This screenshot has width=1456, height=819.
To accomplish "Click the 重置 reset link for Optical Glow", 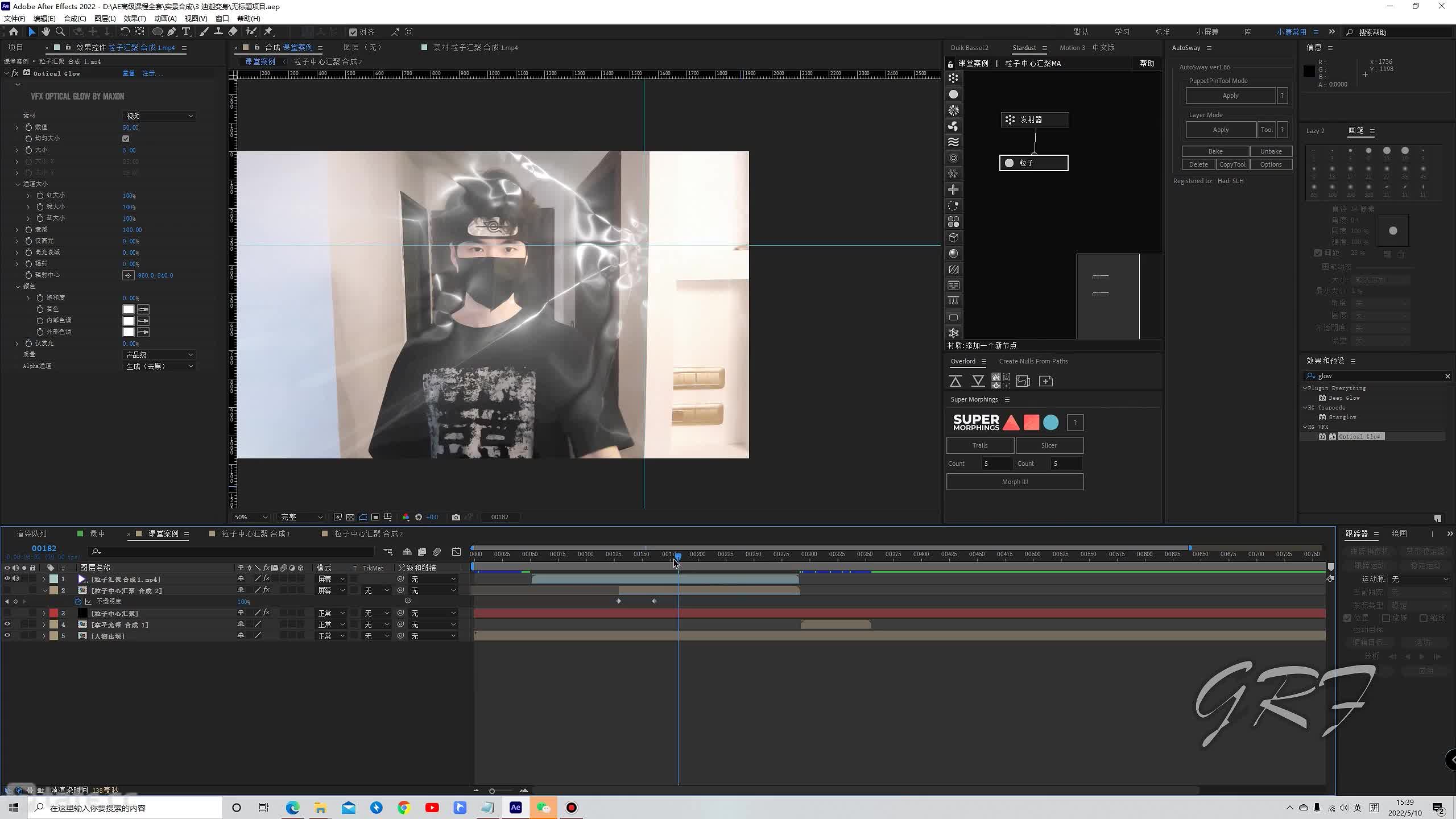I will (x=129, y=73).
